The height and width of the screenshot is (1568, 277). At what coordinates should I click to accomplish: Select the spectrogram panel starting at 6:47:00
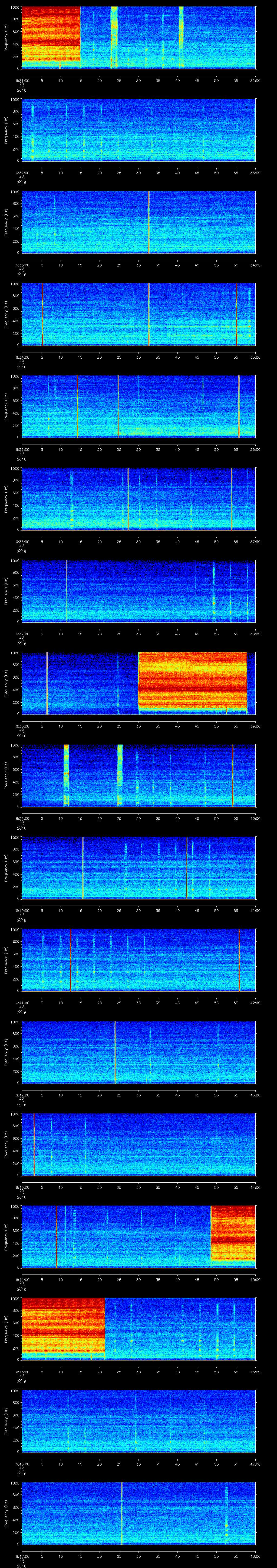coord(138,1513)
